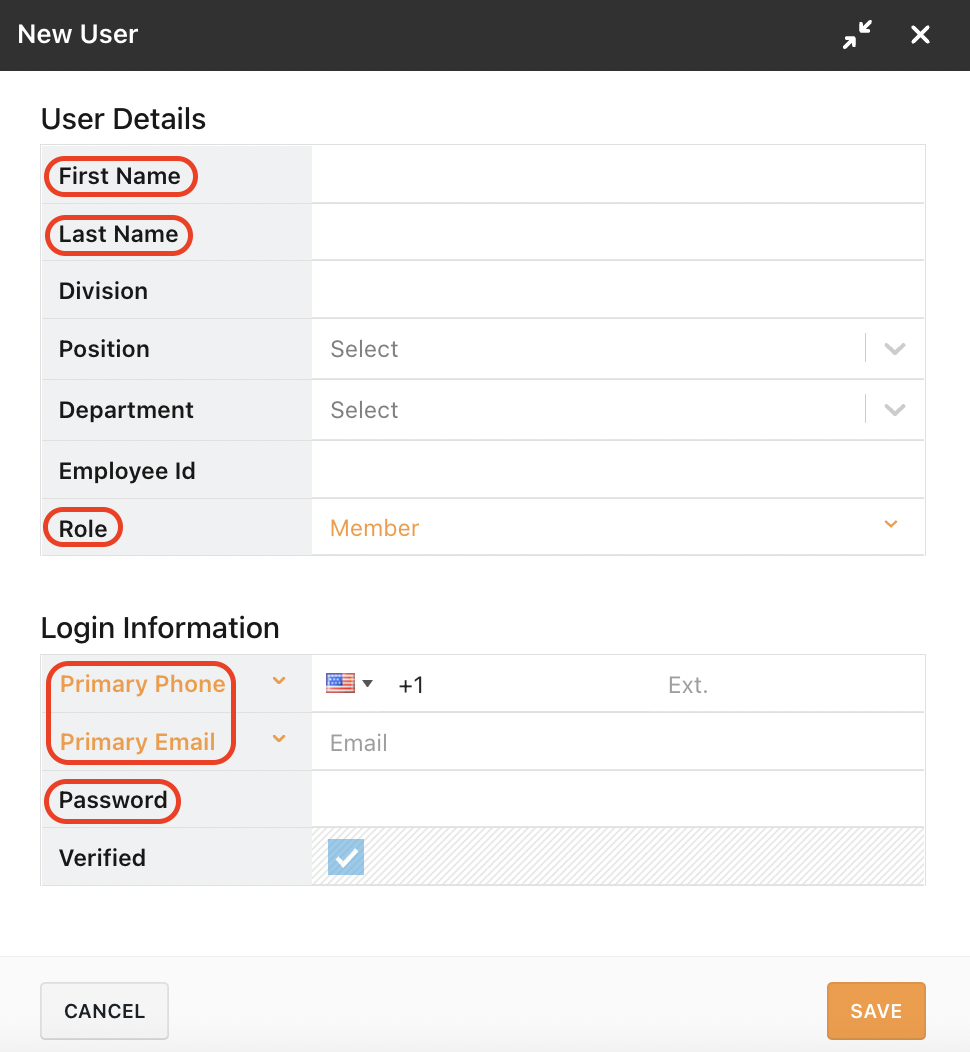Click the New User title text
The image size is (970, 1052).
click(x=78, y=34)
